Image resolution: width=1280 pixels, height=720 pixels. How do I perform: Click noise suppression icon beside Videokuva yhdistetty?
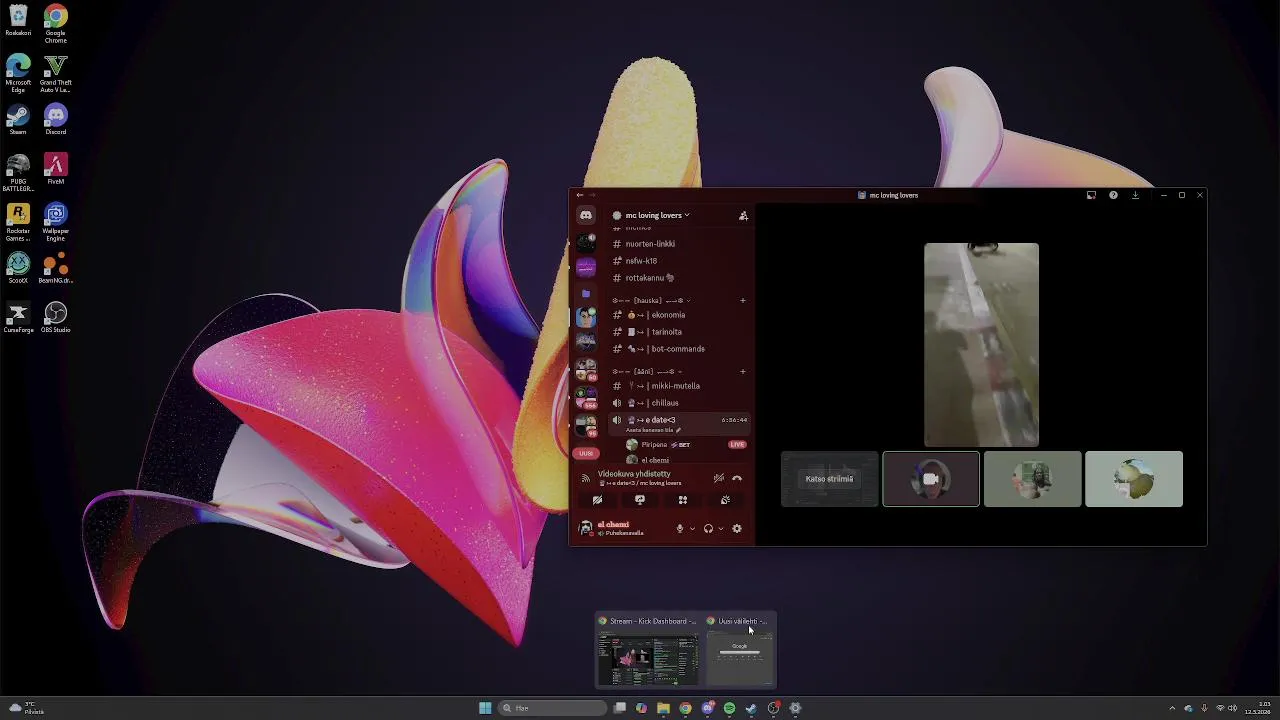click(719, 479)
